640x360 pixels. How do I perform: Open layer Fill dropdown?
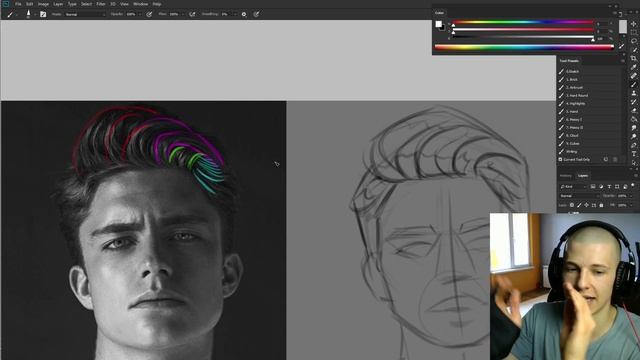pyautogui.click(x=631, y=205)
